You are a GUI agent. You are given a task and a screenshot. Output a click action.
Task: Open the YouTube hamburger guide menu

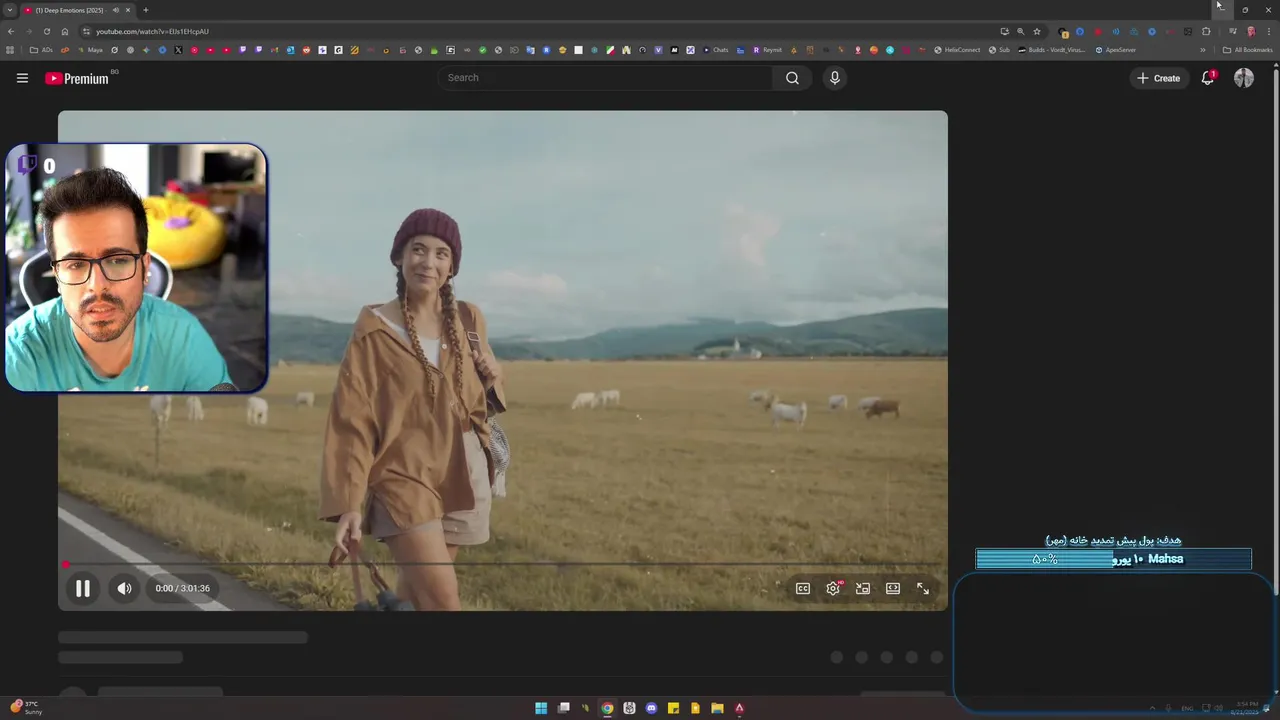pos(22,78)
